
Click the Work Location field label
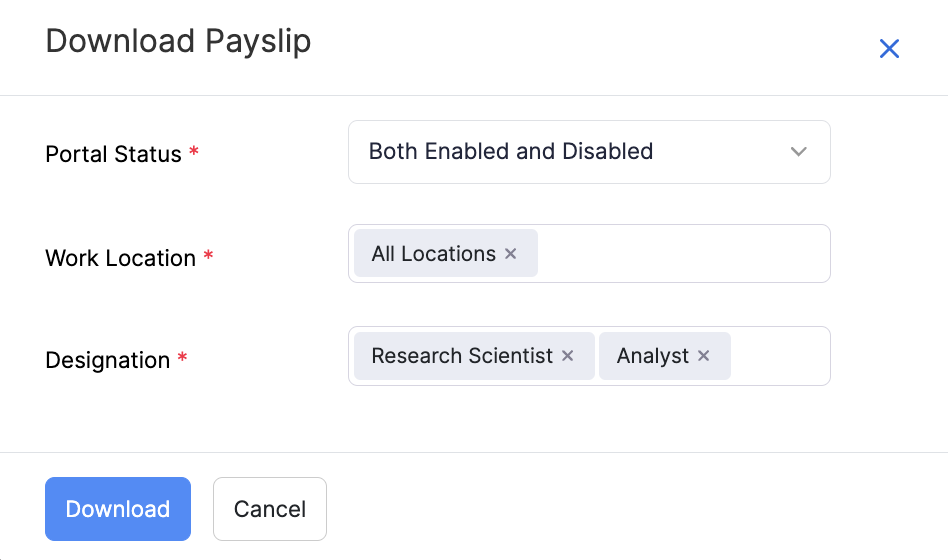121,258
